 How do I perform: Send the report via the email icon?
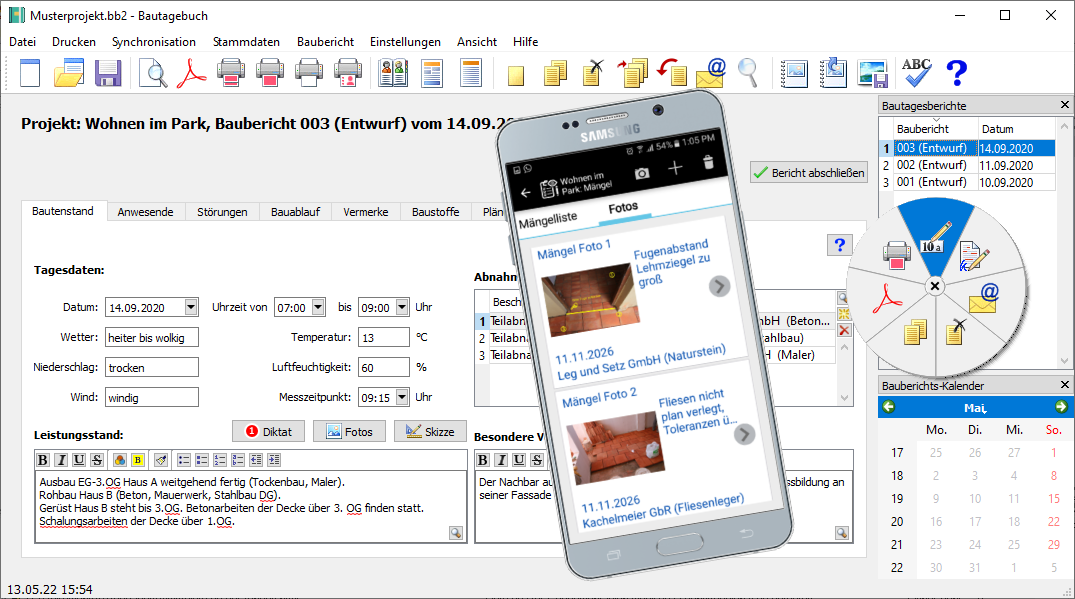pos(710,72)
